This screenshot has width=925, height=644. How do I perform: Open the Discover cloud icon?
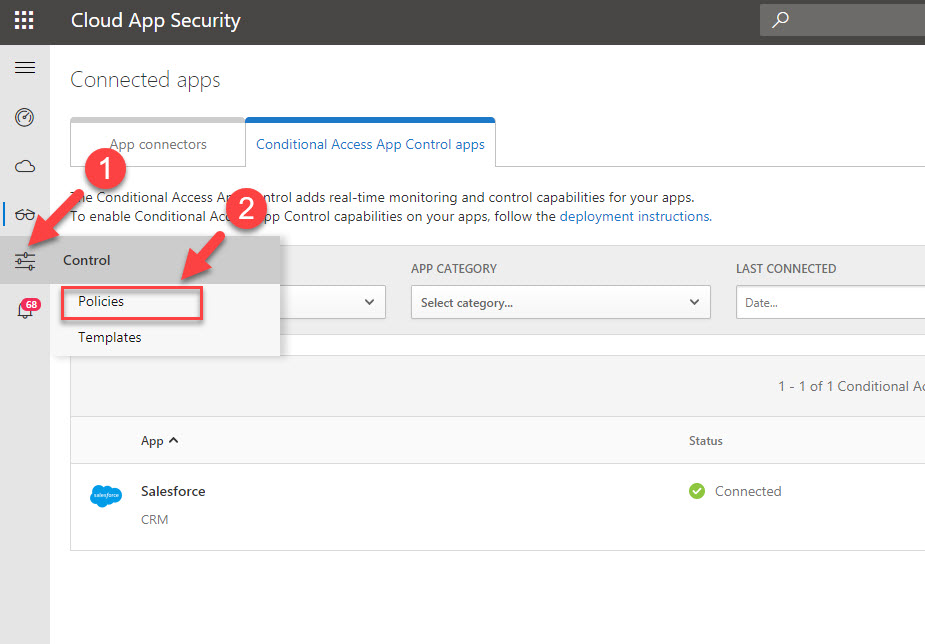[x=25, y=166]
